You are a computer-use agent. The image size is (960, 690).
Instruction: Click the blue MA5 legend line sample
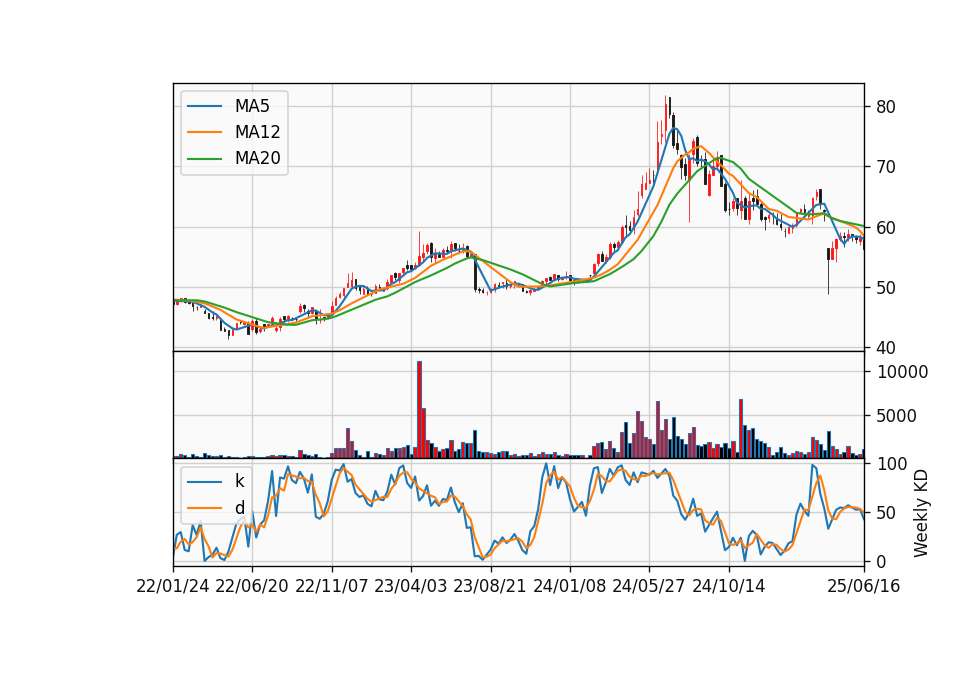[x=204, y=107]
